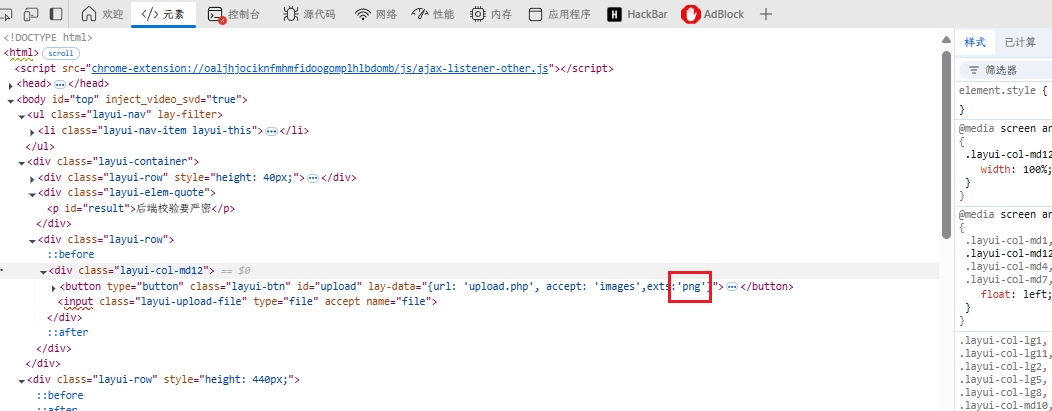The image size is (1052, 411).
Task: Toggle device emulation icon
Action: point(31,13)
